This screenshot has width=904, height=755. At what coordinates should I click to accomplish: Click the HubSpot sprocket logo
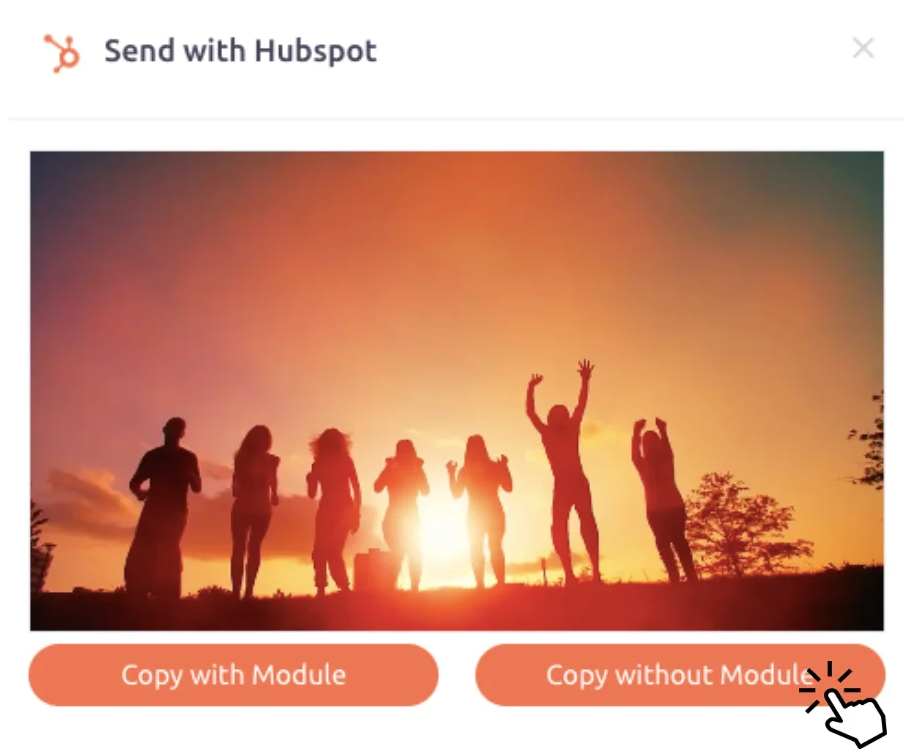[x=62, y=54]
